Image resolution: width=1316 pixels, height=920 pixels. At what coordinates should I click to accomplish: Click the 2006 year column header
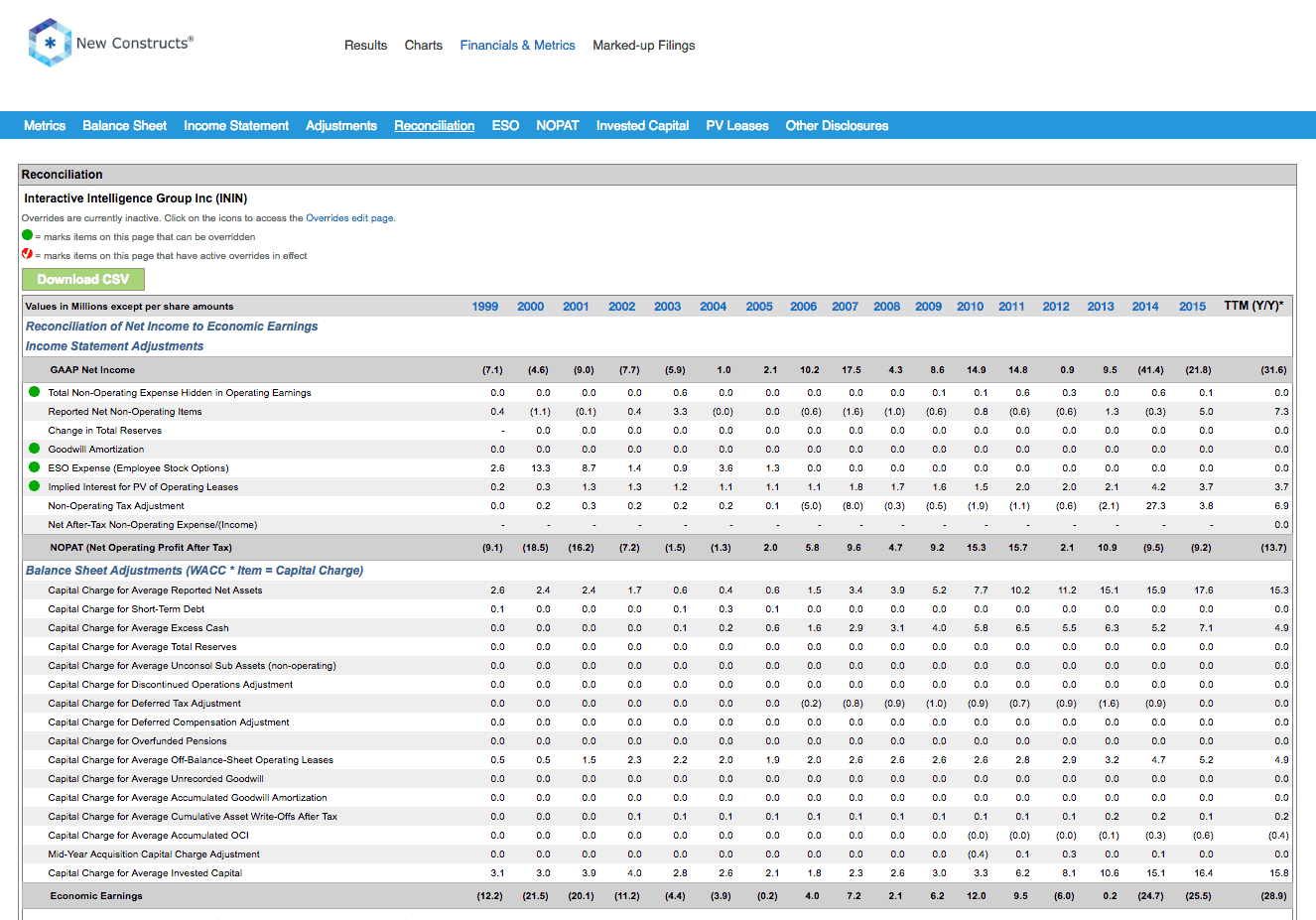[x=804, y=307]
